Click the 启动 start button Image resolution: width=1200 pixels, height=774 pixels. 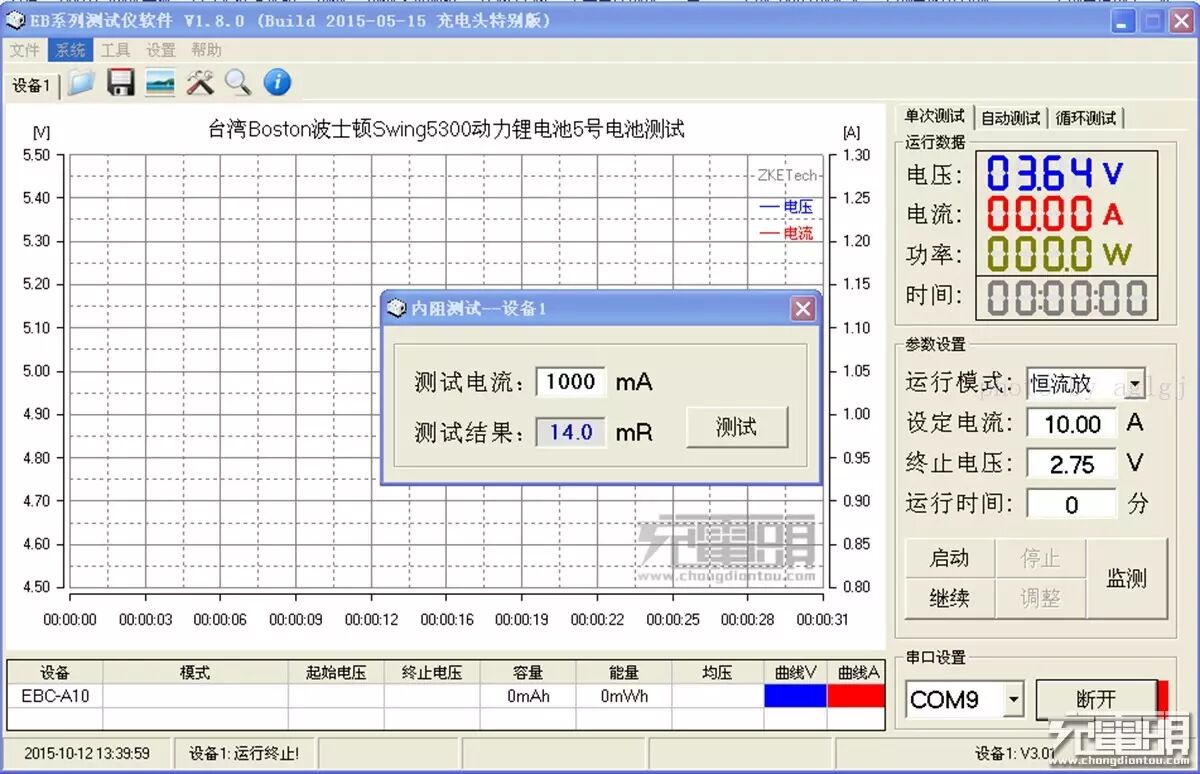point(949,558)
